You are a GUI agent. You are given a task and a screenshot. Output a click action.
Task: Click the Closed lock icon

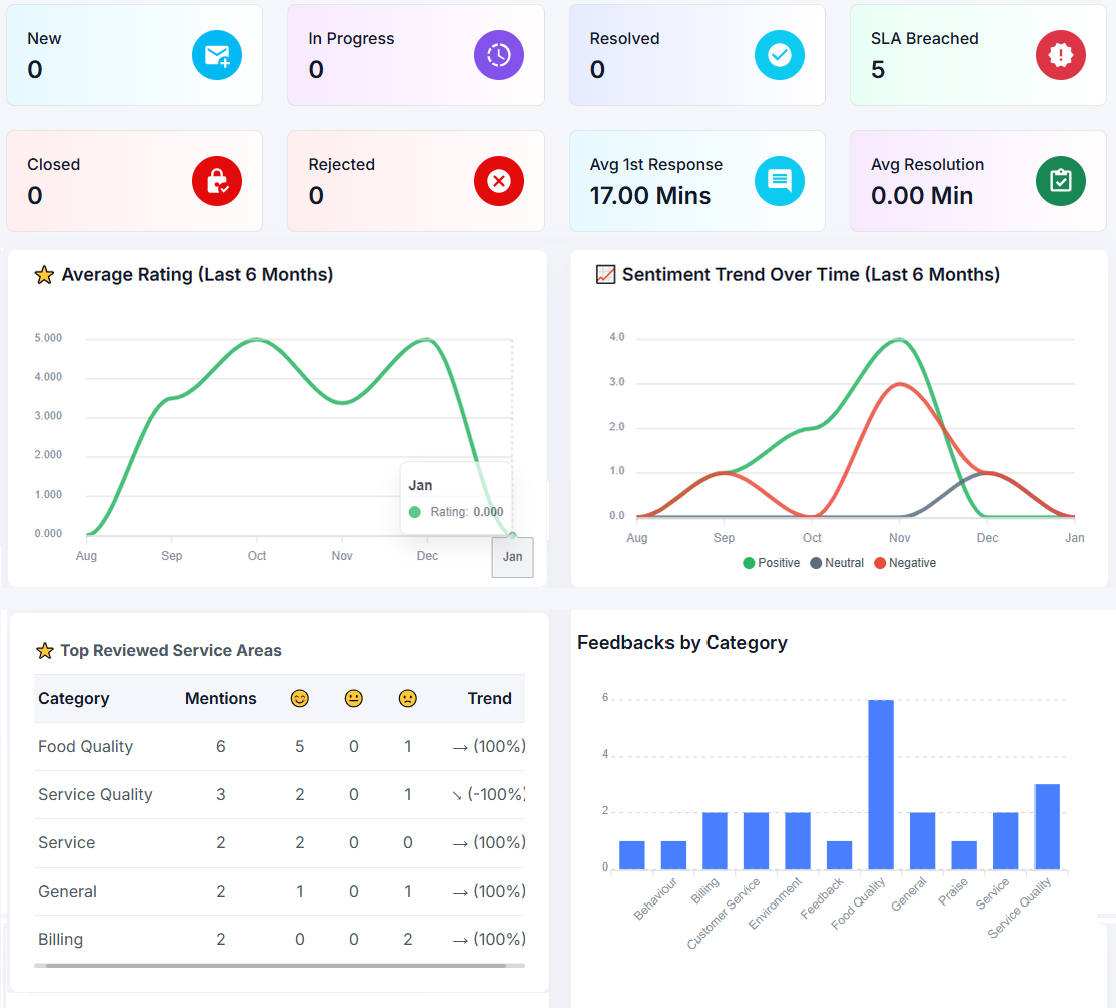pyautogui.click(x=217, y=181)
